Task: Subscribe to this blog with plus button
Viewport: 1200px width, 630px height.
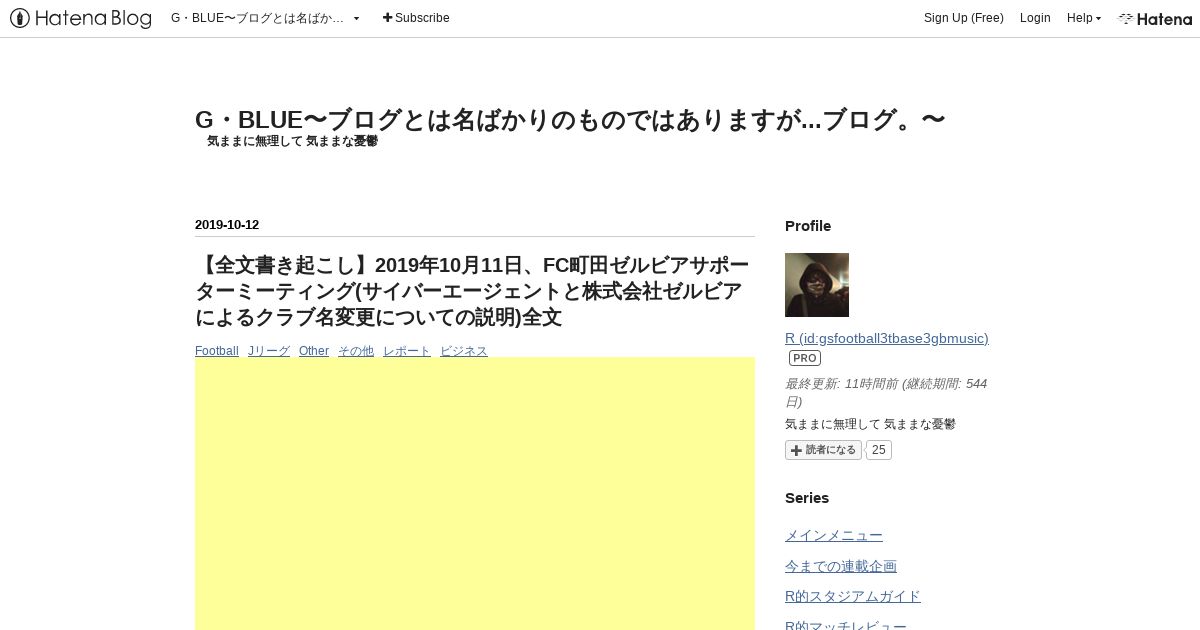Action: [x=416, y=18]
